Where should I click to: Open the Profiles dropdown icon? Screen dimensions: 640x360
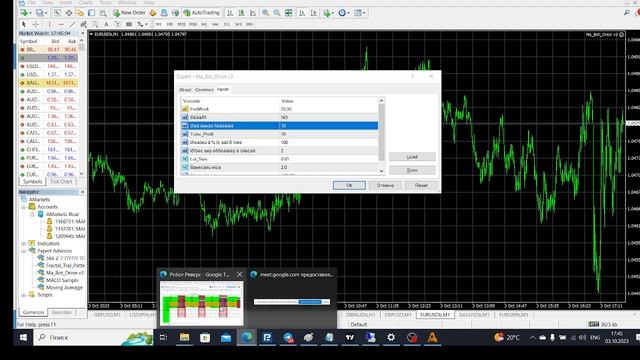pos(41,13)
